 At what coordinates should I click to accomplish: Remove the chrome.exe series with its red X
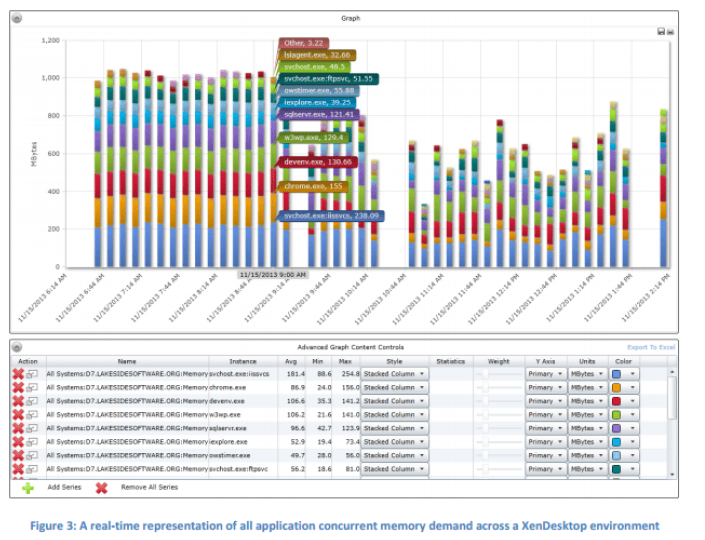click(x=18, y=387)
